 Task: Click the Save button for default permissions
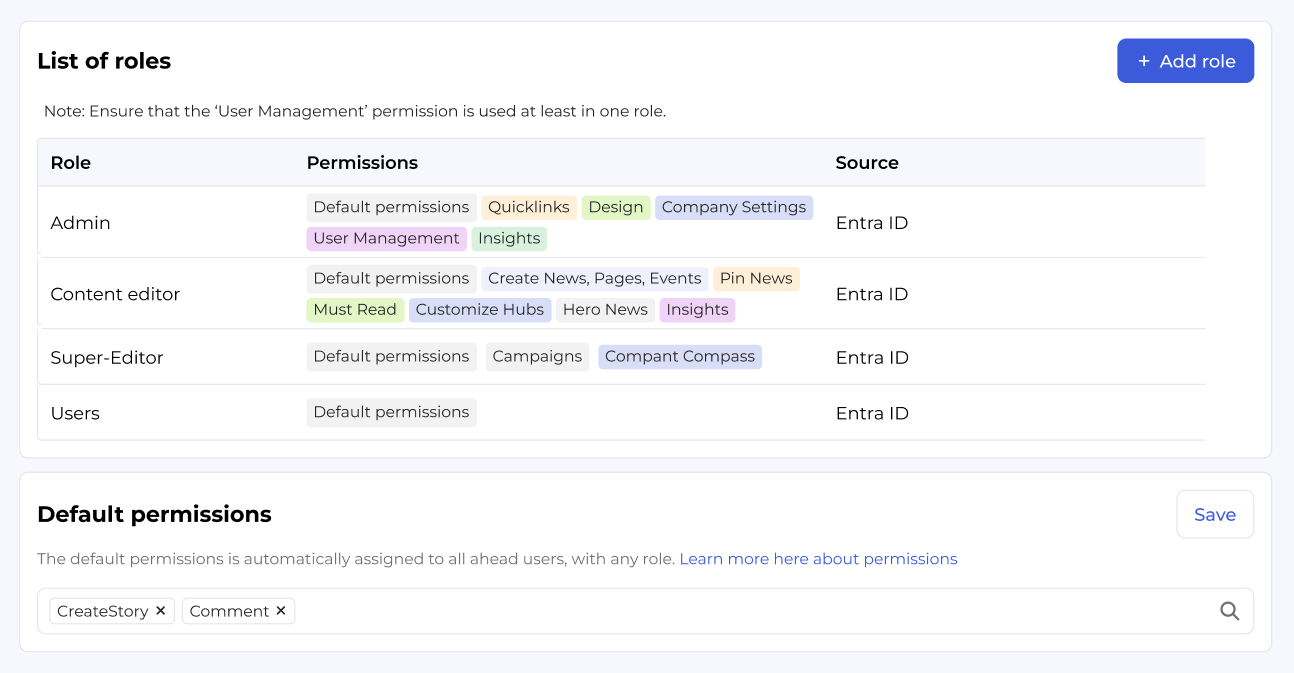[1214, 514]
